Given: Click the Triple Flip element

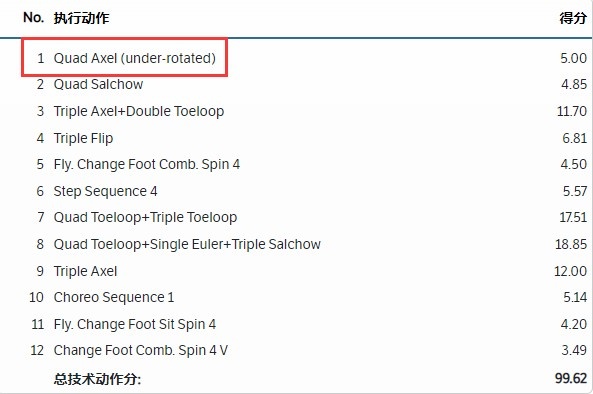Looking at the screenshot, I should coord(83,138).
